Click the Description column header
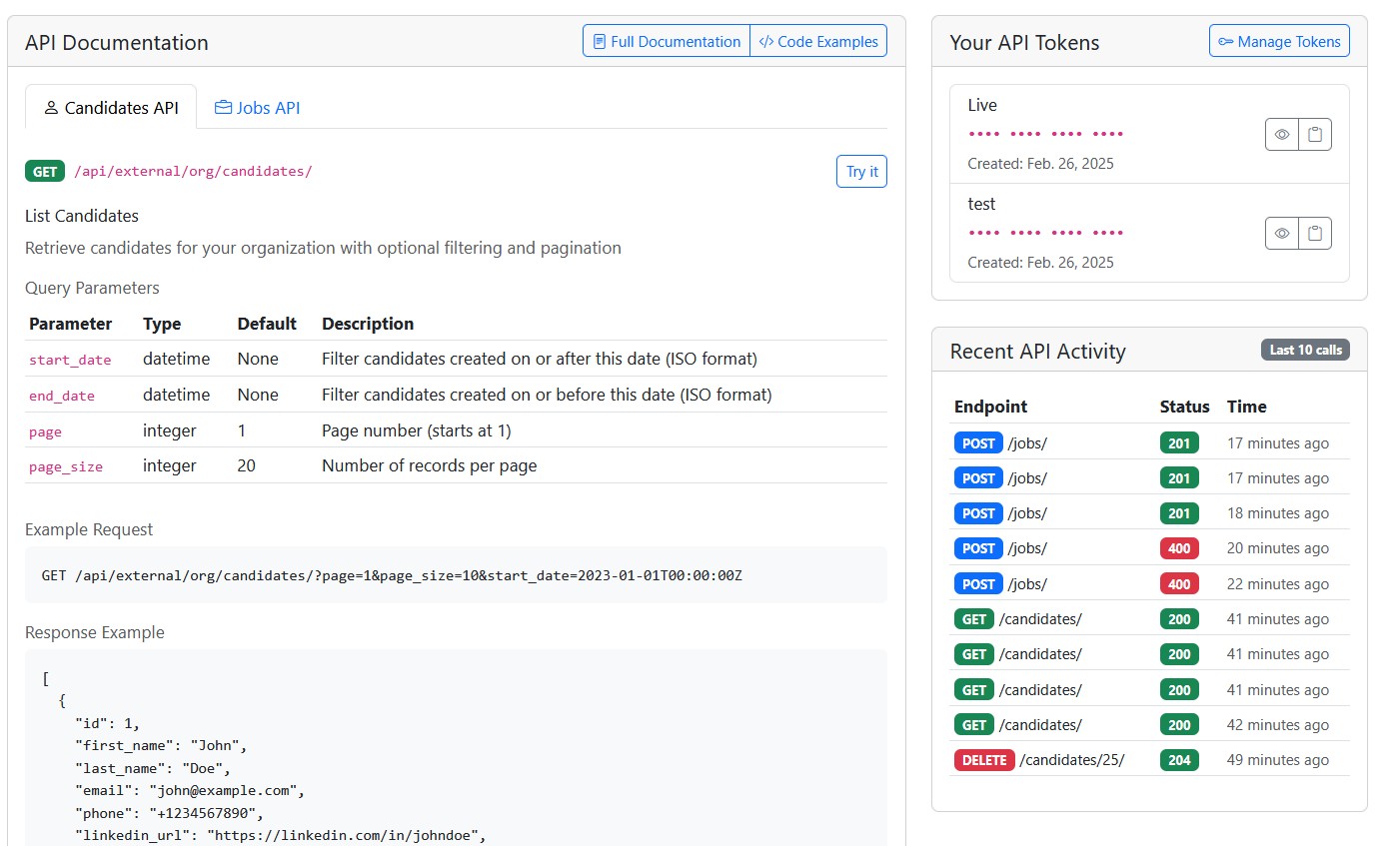 coord(368,324)
